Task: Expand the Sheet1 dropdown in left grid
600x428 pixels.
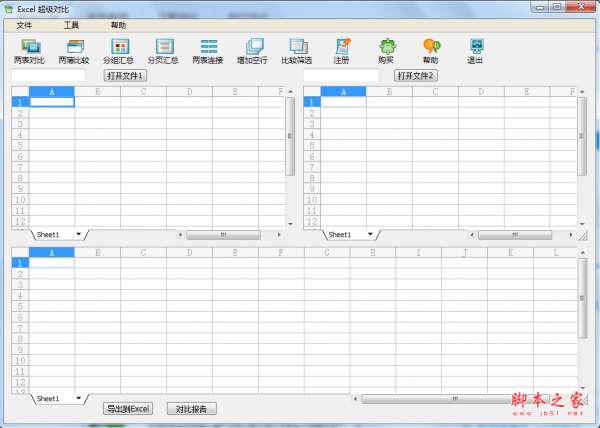Action: pyautogui.click(x=78, y=234)
